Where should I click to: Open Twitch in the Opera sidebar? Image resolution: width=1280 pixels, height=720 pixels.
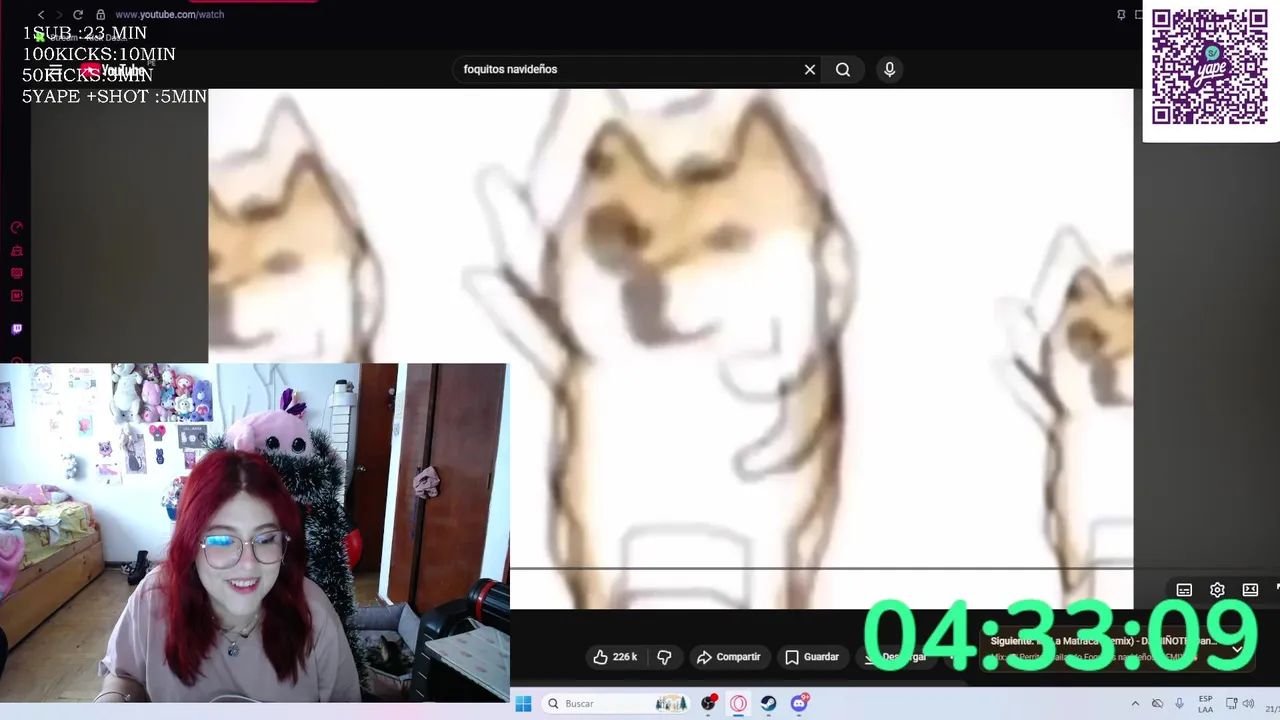tap(16, 329)
